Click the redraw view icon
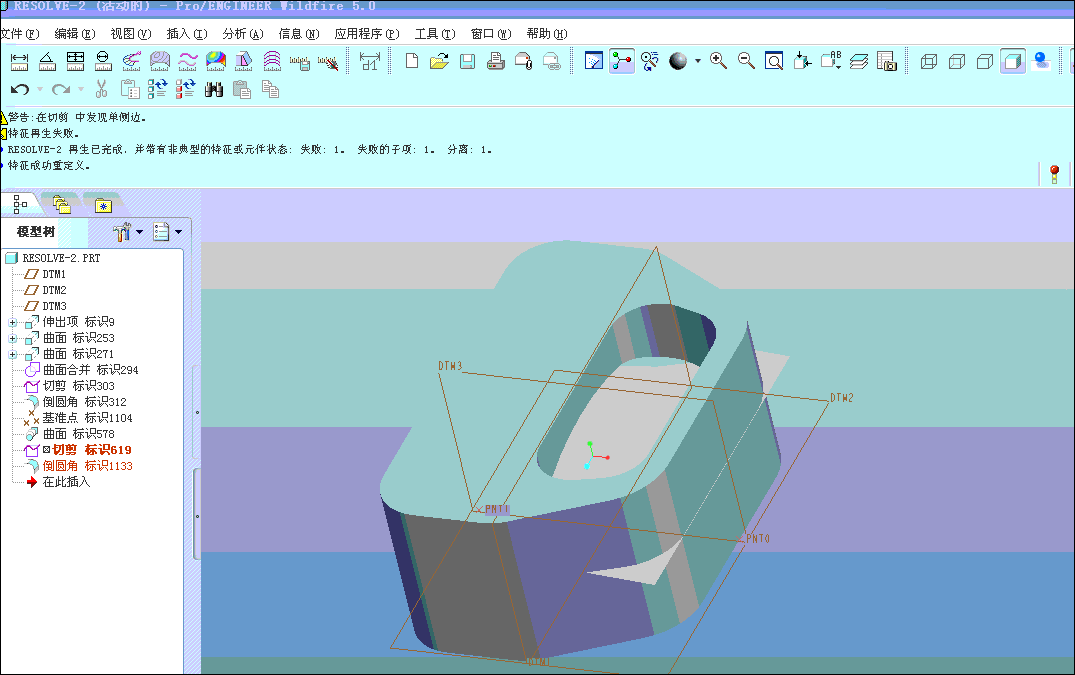The image size is (1075, 675). pos(594,61)
